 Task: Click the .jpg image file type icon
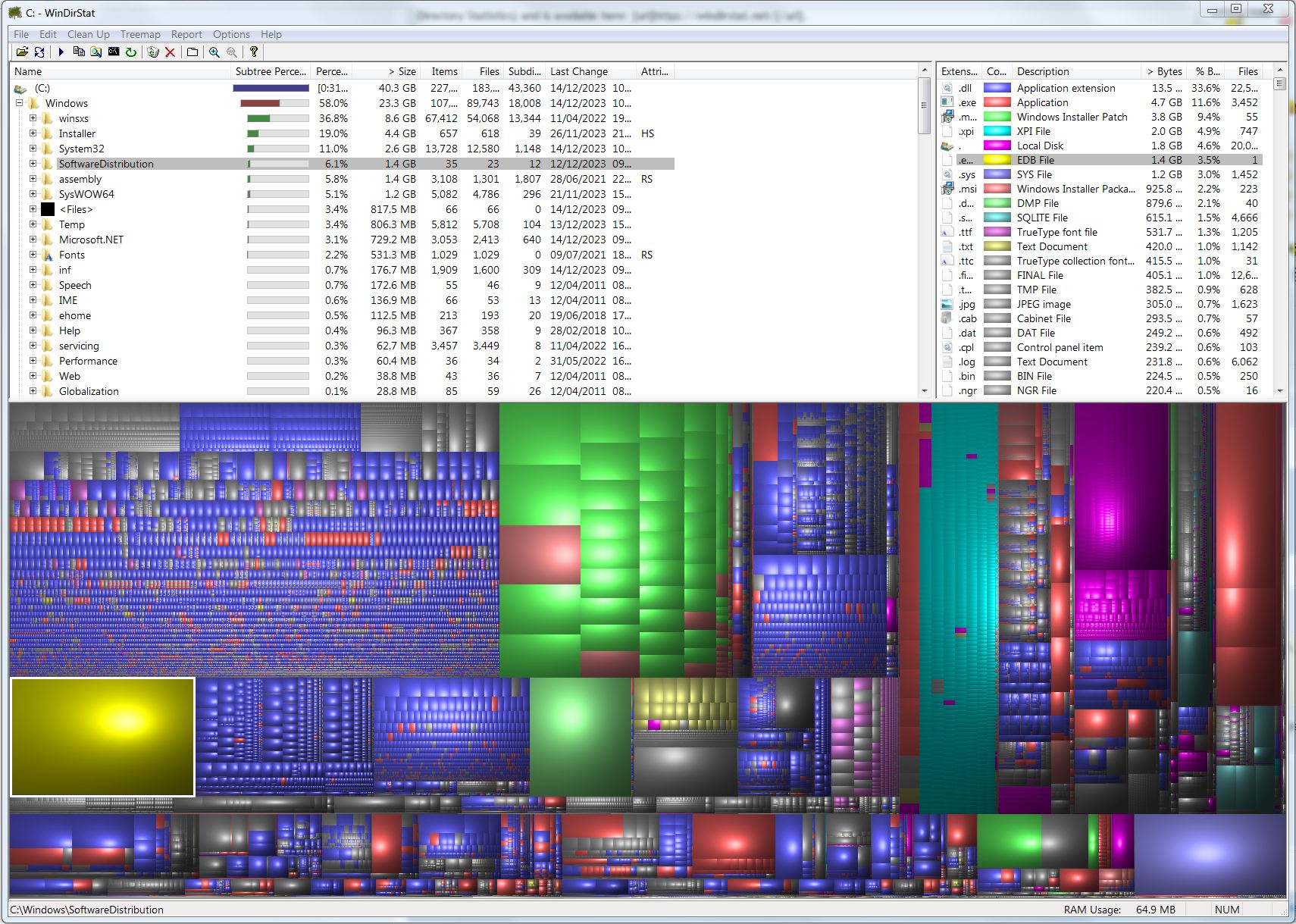pyautogui.click(x=947, y=304)
